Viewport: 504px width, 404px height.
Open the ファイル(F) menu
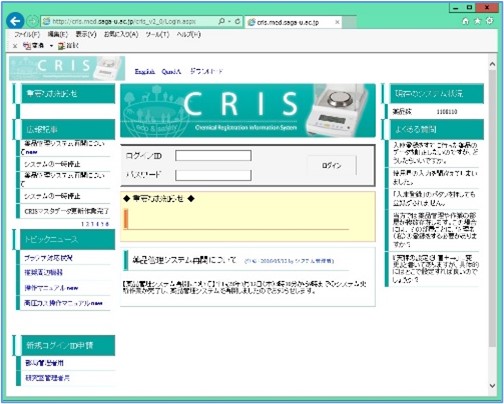27,34
